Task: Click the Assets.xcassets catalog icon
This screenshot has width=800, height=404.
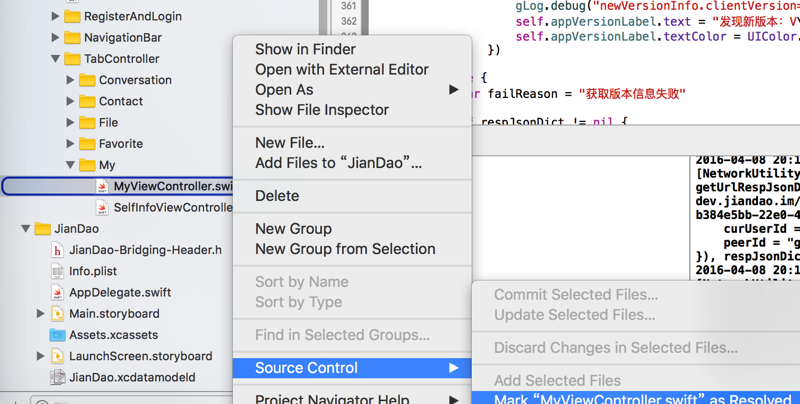Action: 58,335
